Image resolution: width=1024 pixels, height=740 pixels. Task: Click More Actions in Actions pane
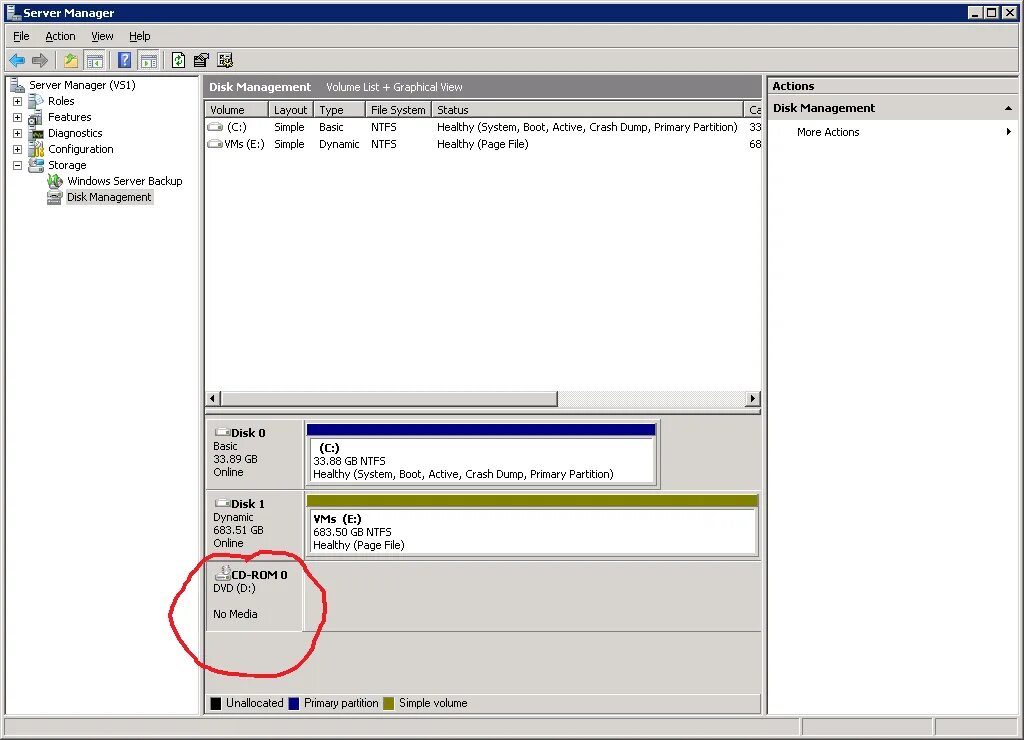click(827, 132)
